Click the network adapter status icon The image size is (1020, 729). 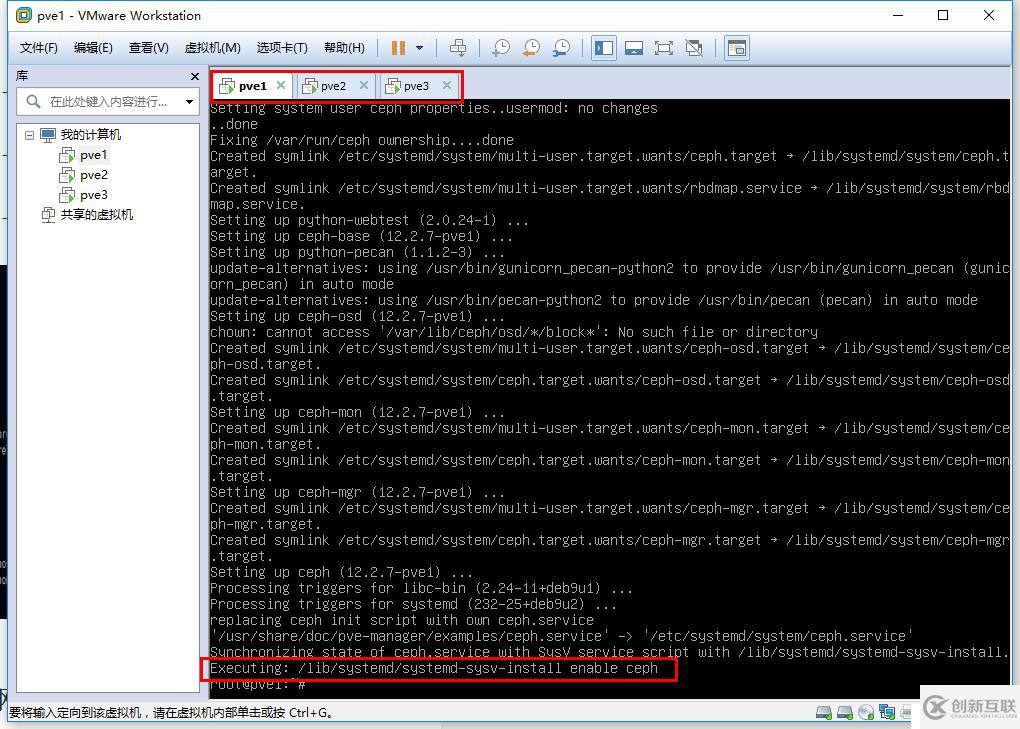click(x=887, y=713)
